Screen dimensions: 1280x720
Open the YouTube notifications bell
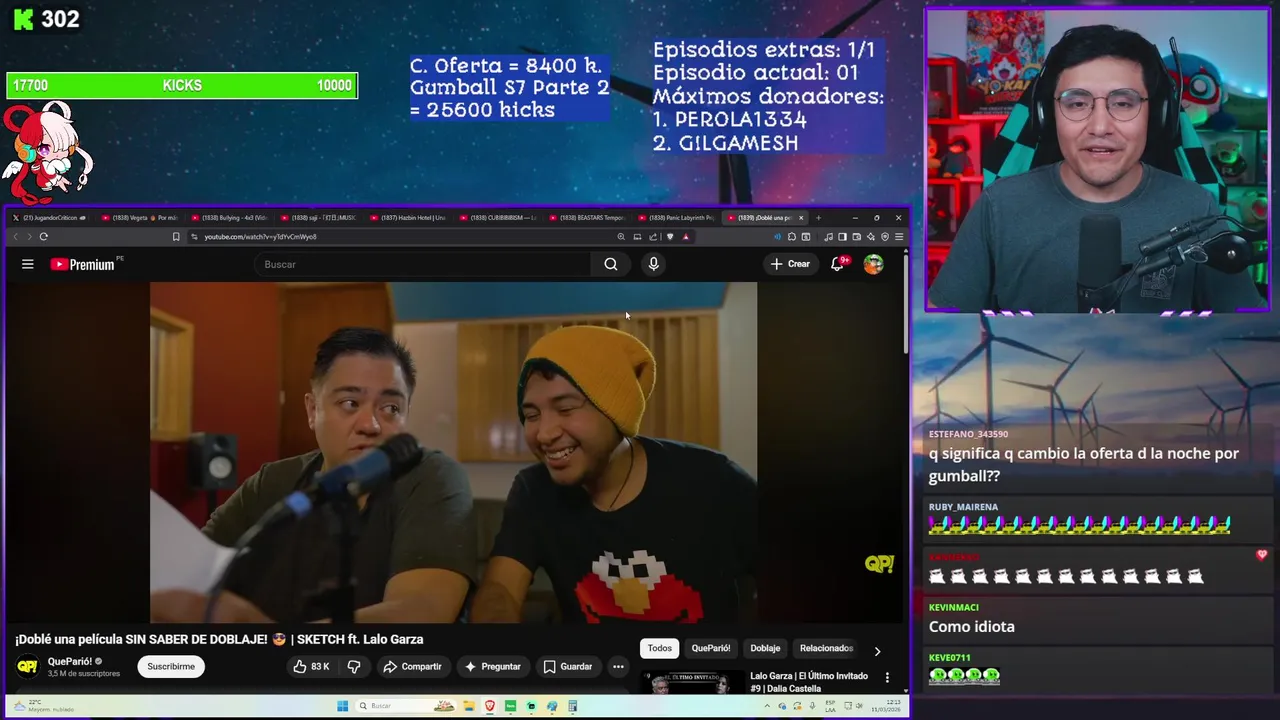click(838, 264)
